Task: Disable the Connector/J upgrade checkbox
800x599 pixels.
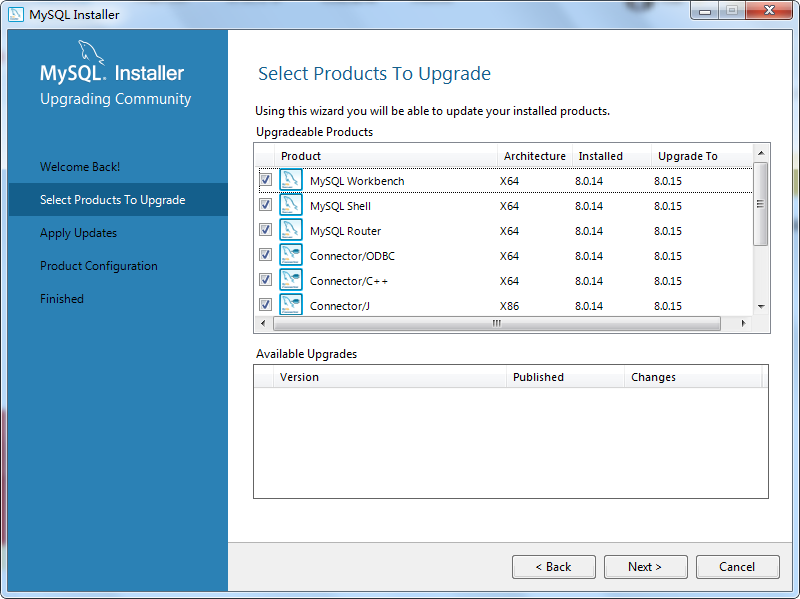Action: point(265,305)
